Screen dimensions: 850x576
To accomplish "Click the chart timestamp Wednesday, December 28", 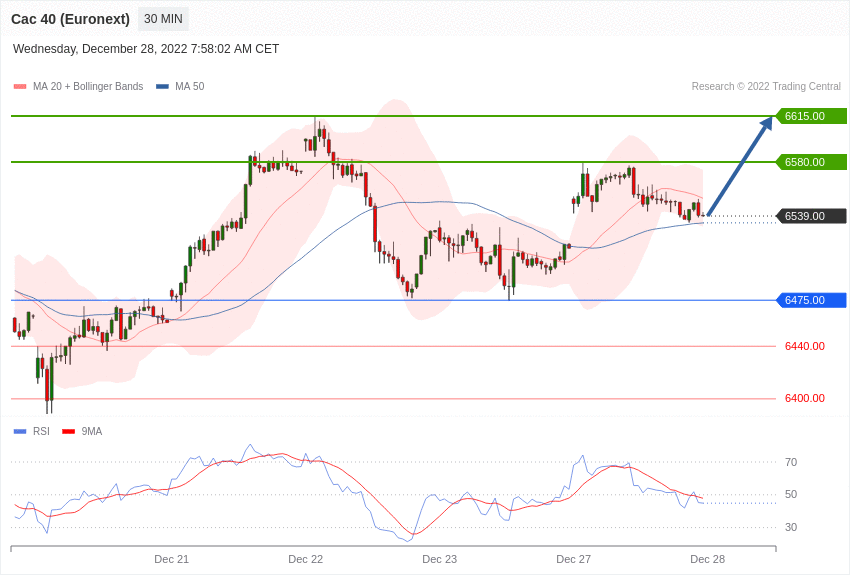I will click(x=146, y=49).
